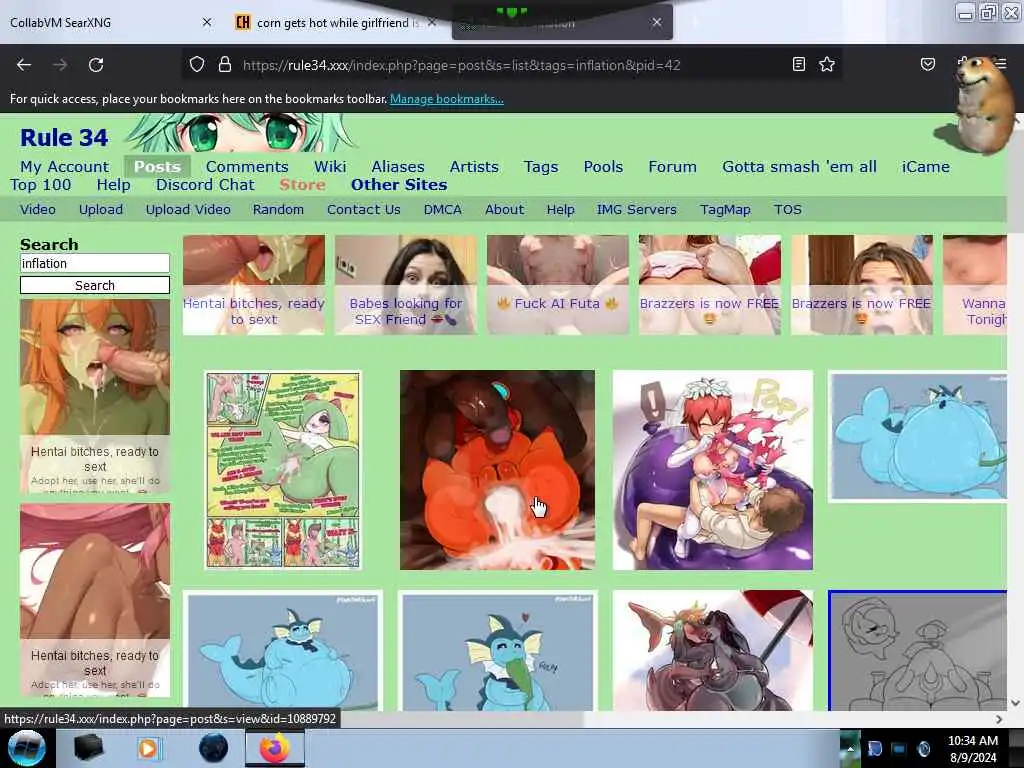1024x768 pixels.
Task: Close the third browser tab
Action: pos(656,22)
